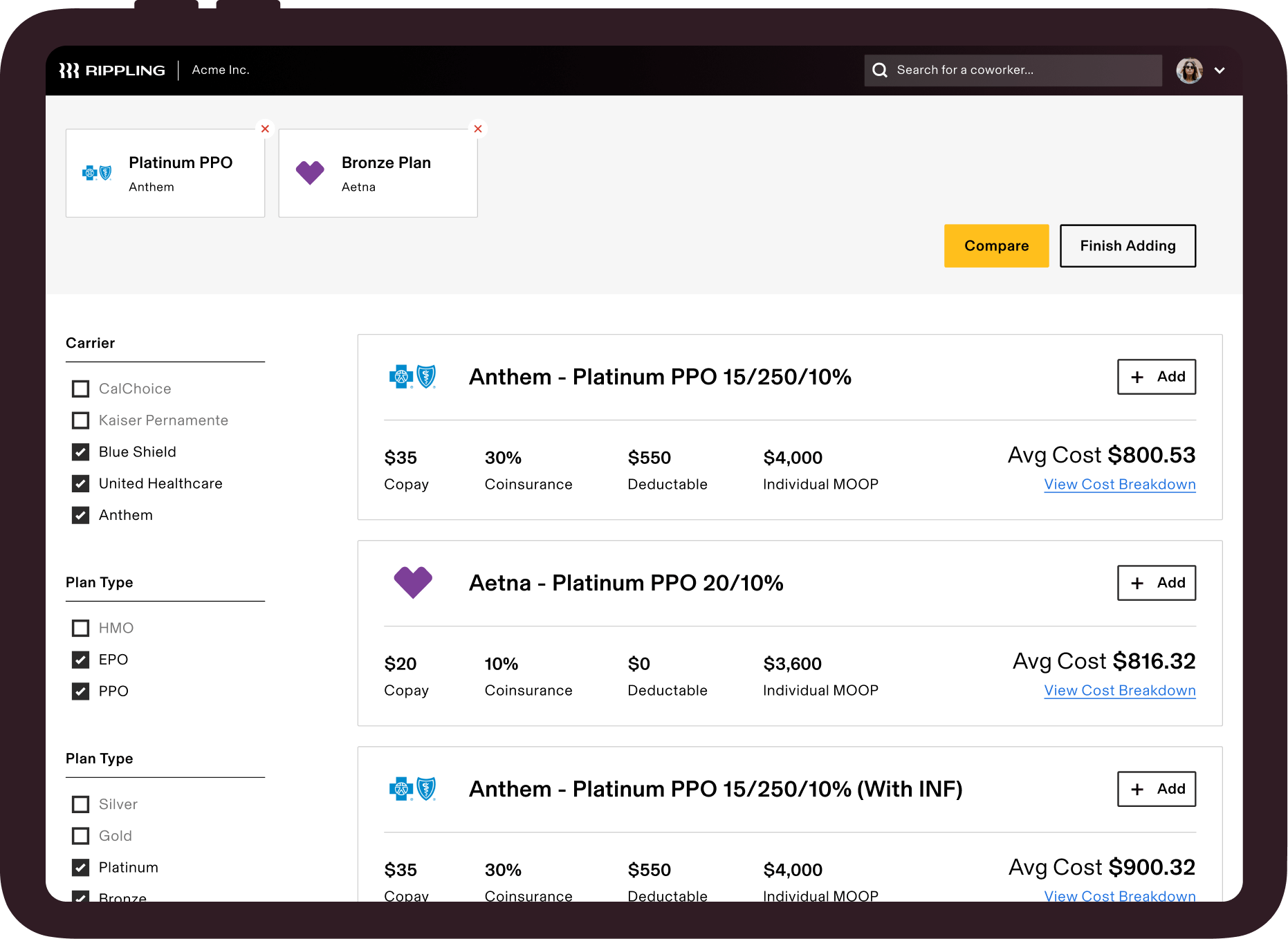The height and width of the screenshot is (939, 1288).
Task: Click the Carrier filter heading
Action: (x=90, y=343)
